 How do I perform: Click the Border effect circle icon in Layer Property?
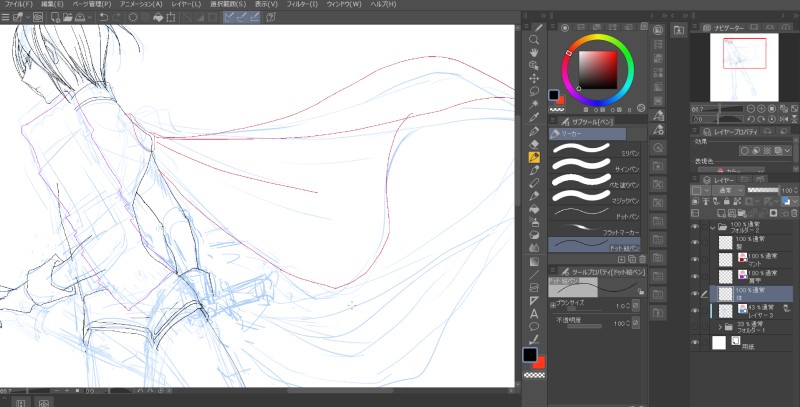[745, 151]
